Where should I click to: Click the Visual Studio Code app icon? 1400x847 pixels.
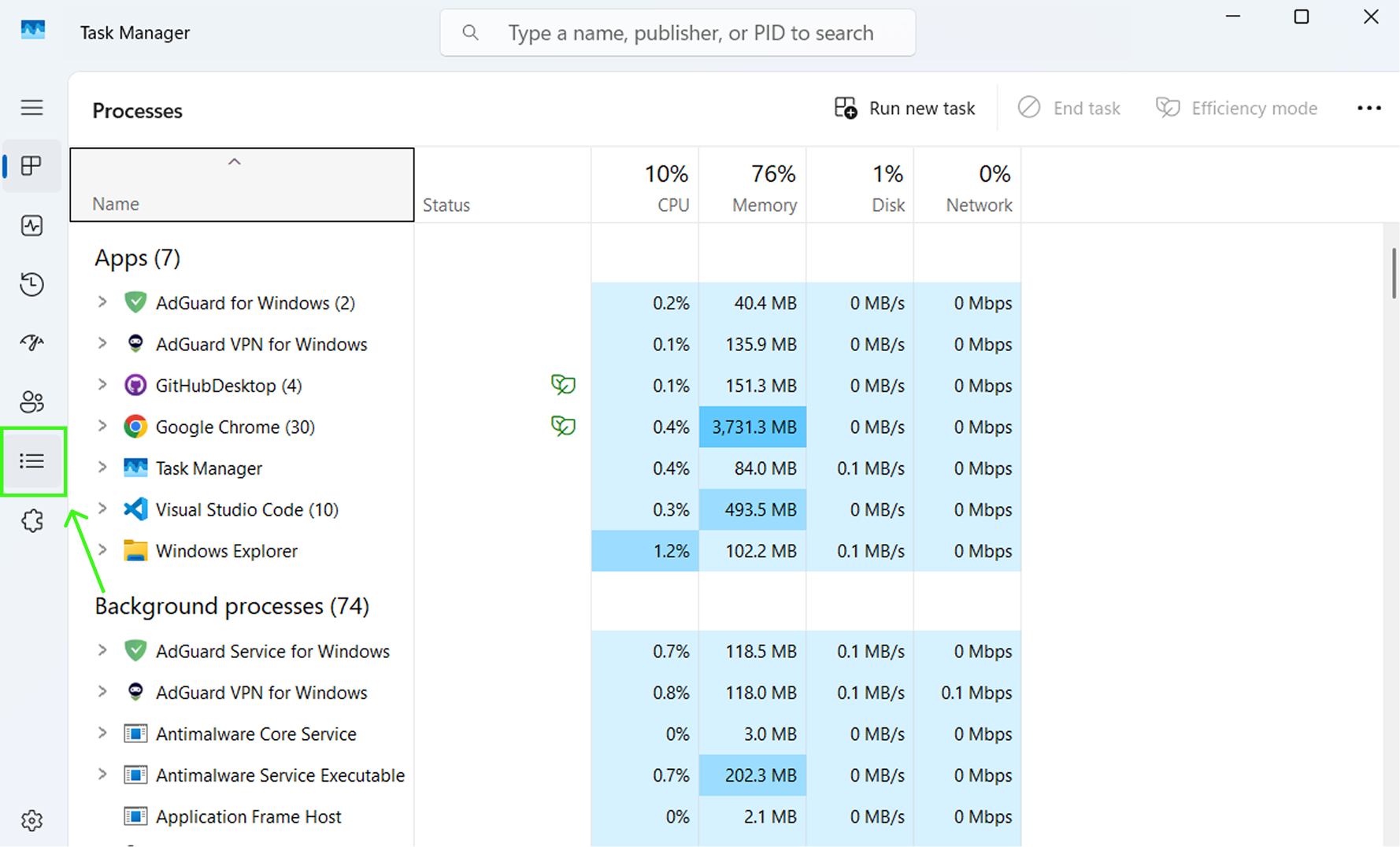[135, 509]
